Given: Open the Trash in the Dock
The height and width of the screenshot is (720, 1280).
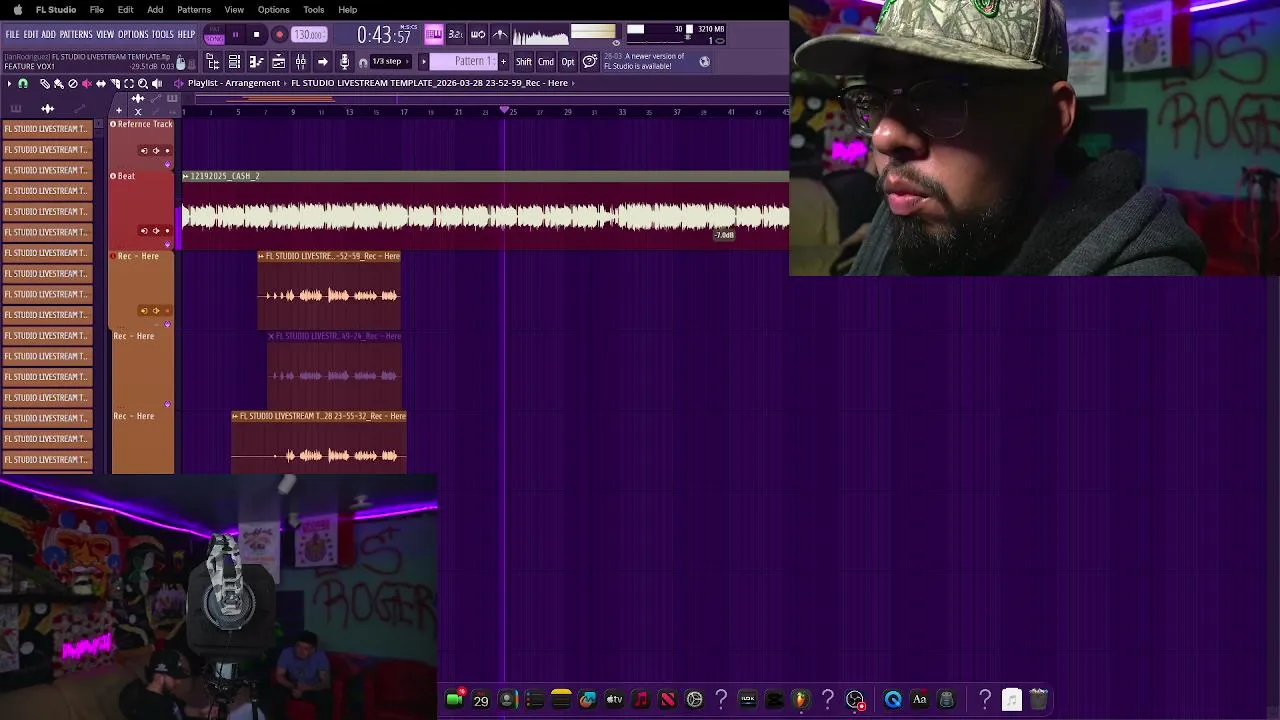Looking at the screenshot, I should point(1038,699).
